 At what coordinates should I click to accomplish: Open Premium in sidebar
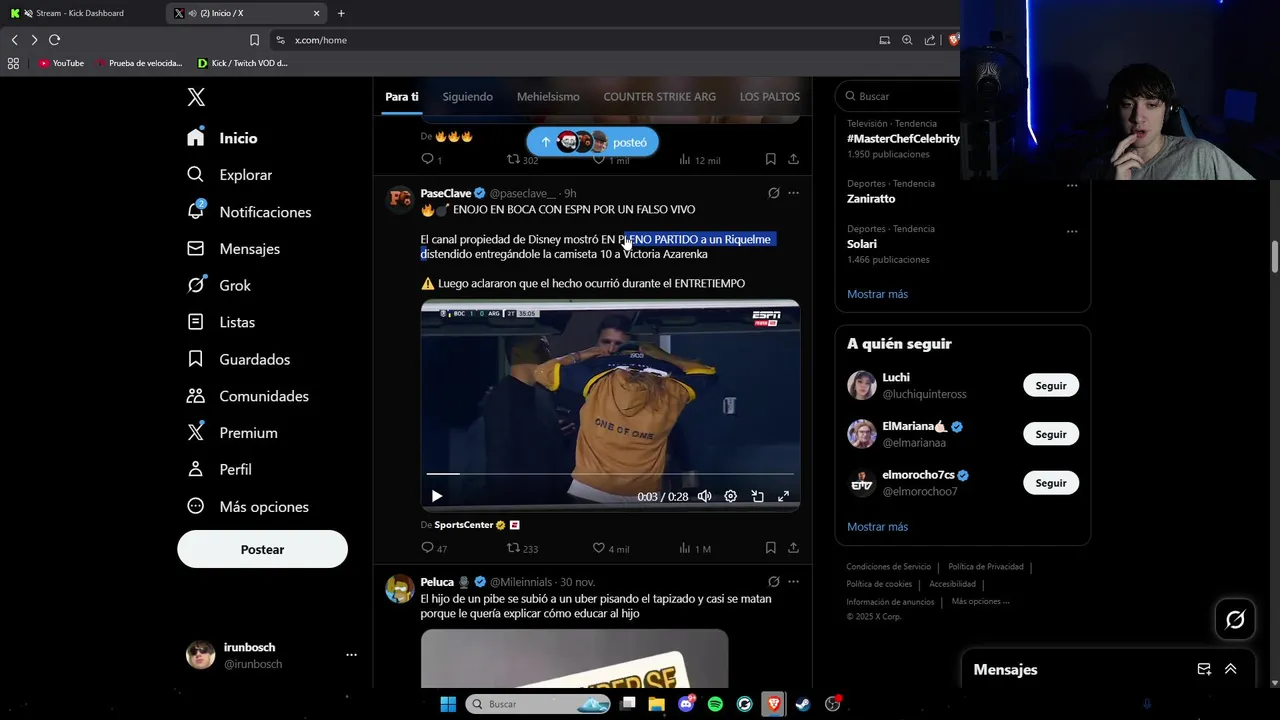point(232,433)
